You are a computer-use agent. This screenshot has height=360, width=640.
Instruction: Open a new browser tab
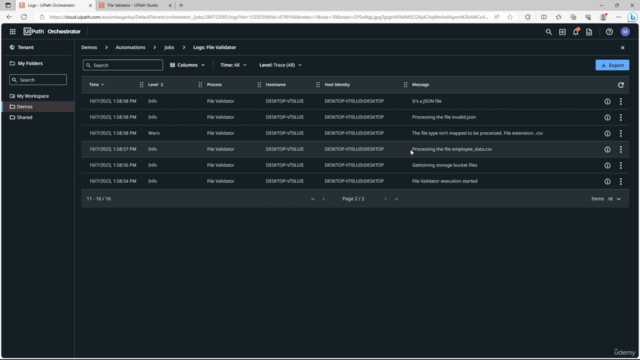coord(181,5)
